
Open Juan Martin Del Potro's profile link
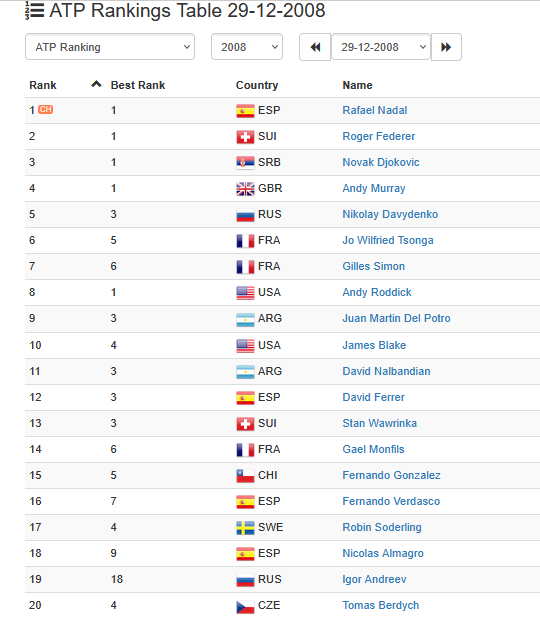tap(396, 318)
